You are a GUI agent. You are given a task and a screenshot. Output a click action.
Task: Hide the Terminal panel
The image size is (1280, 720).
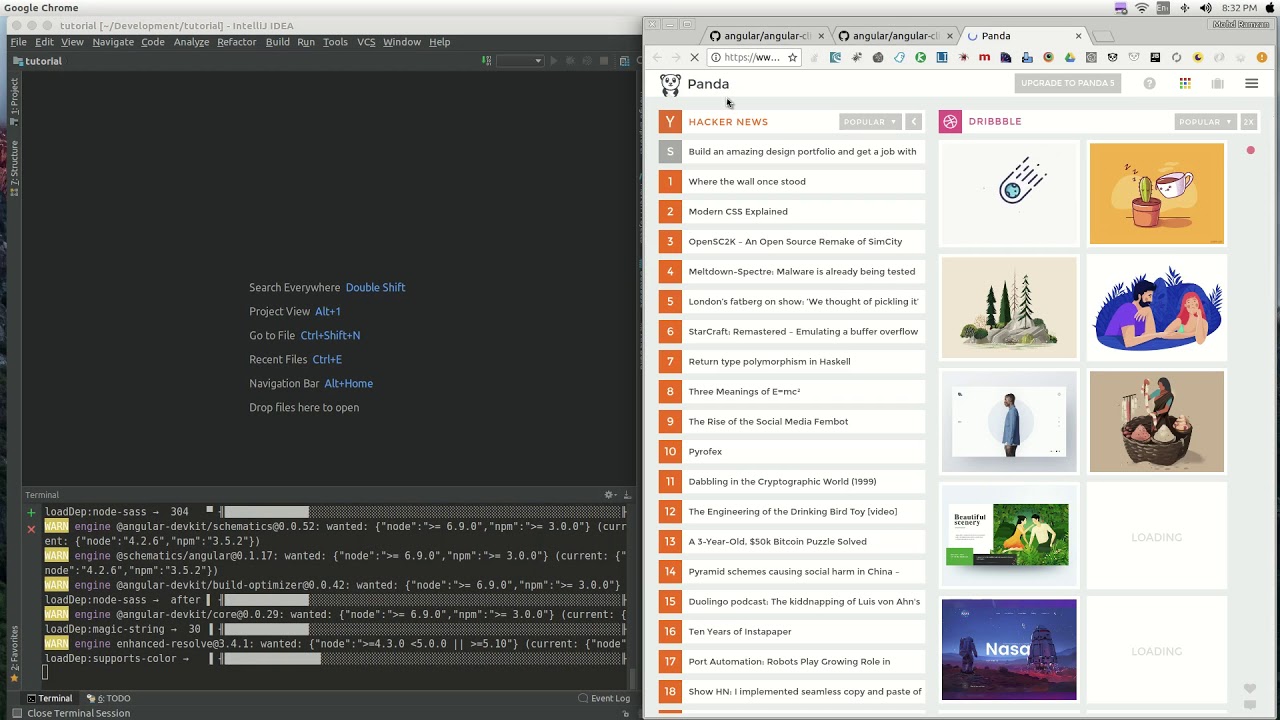click(627, 495)
